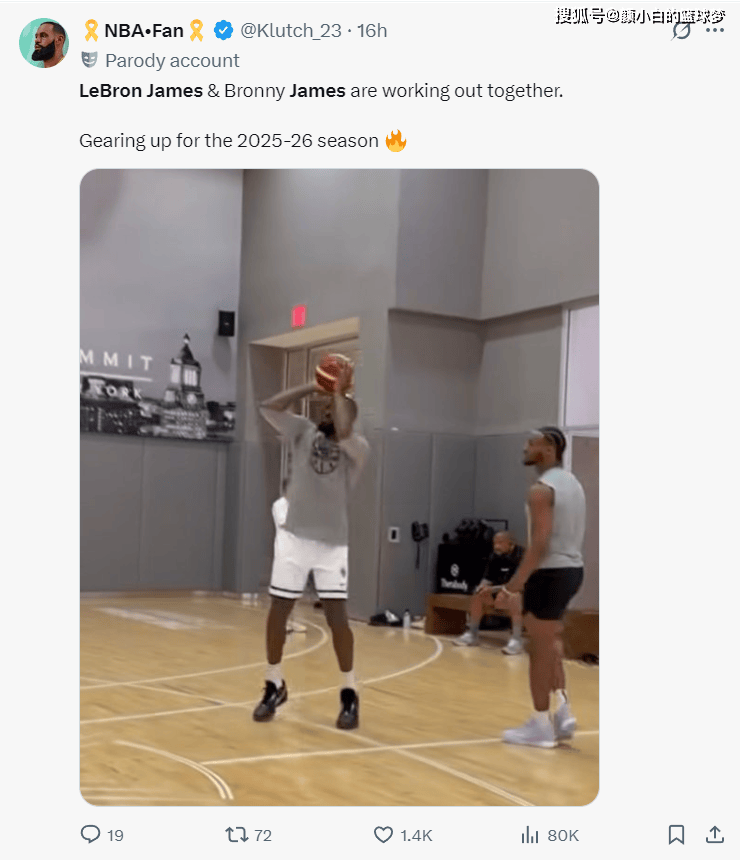Play the workout video thumbnail
740x860 pixels.
click(339, 487)
